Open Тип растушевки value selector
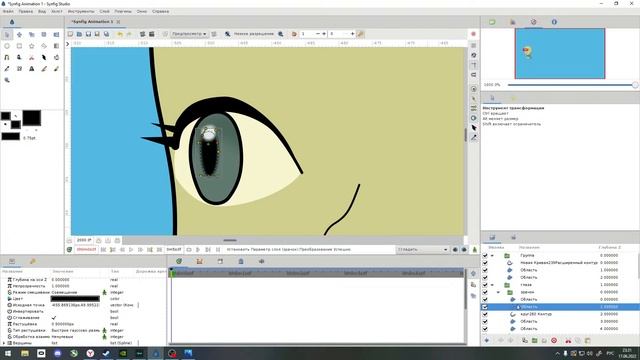 (75, 330)
